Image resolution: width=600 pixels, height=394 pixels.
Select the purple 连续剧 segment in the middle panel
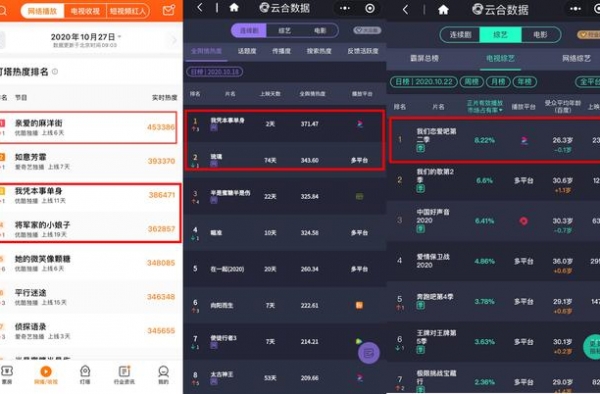pos(249,30)
